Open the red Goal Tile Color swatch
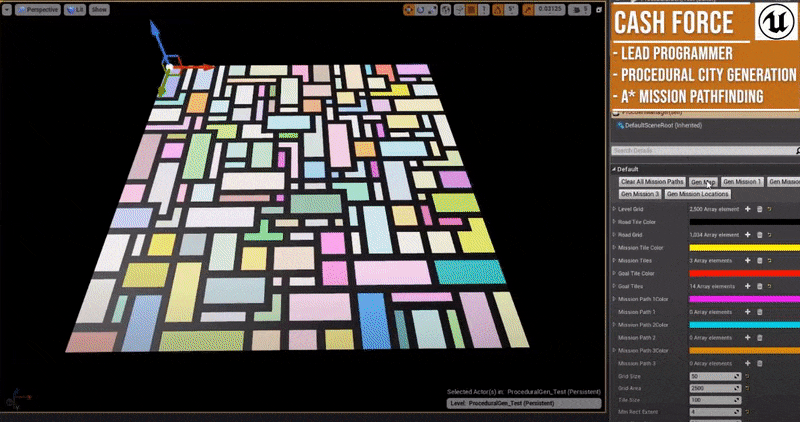Screen dimensions: 800x422 pyautogui.click(x=745, y=274)
